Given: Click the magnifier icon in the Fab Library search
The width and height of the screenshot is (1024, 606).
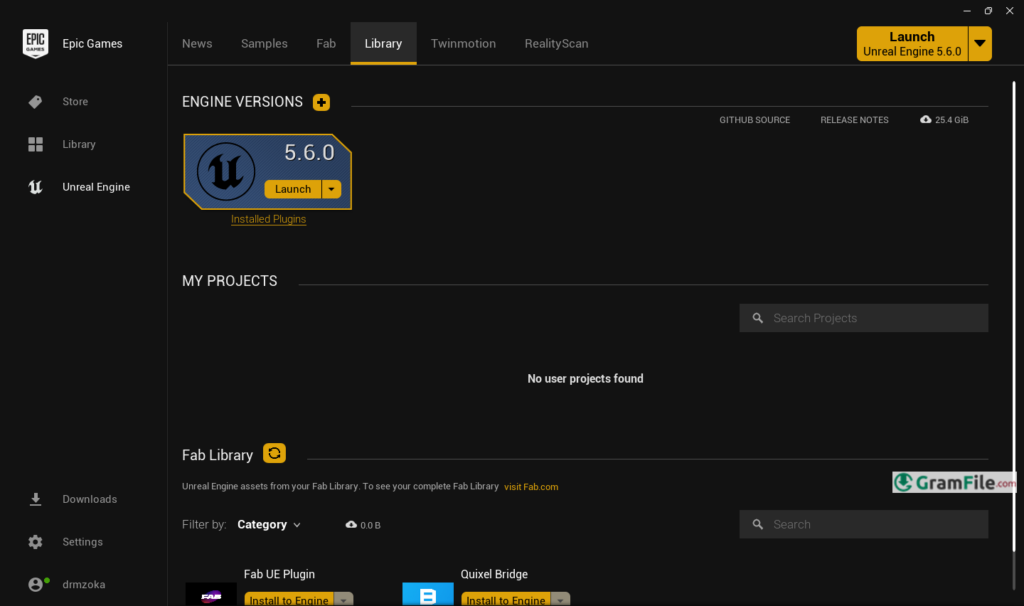Looking at the screenshot, I should click(x=758, y=524).
